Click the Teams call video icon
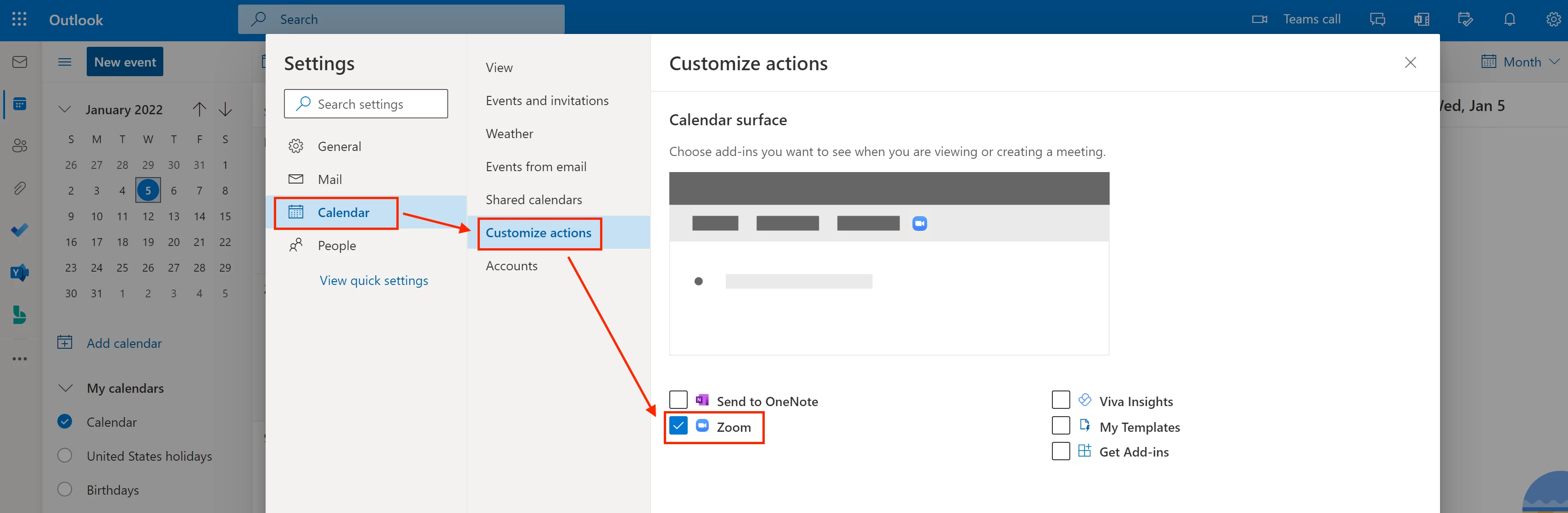1568x513 pixels. [1259, 19]
